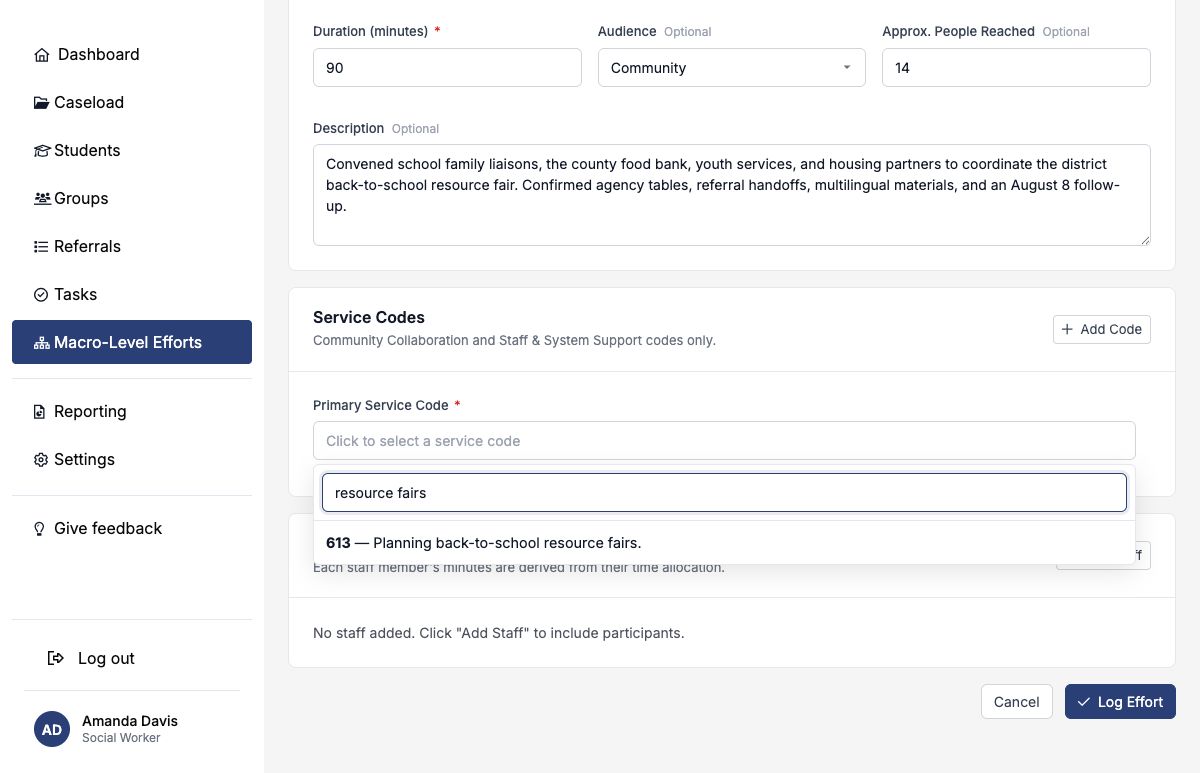1200x773 pixels.
Task: Click the Log out arrow icon
Action: [57, 658]
